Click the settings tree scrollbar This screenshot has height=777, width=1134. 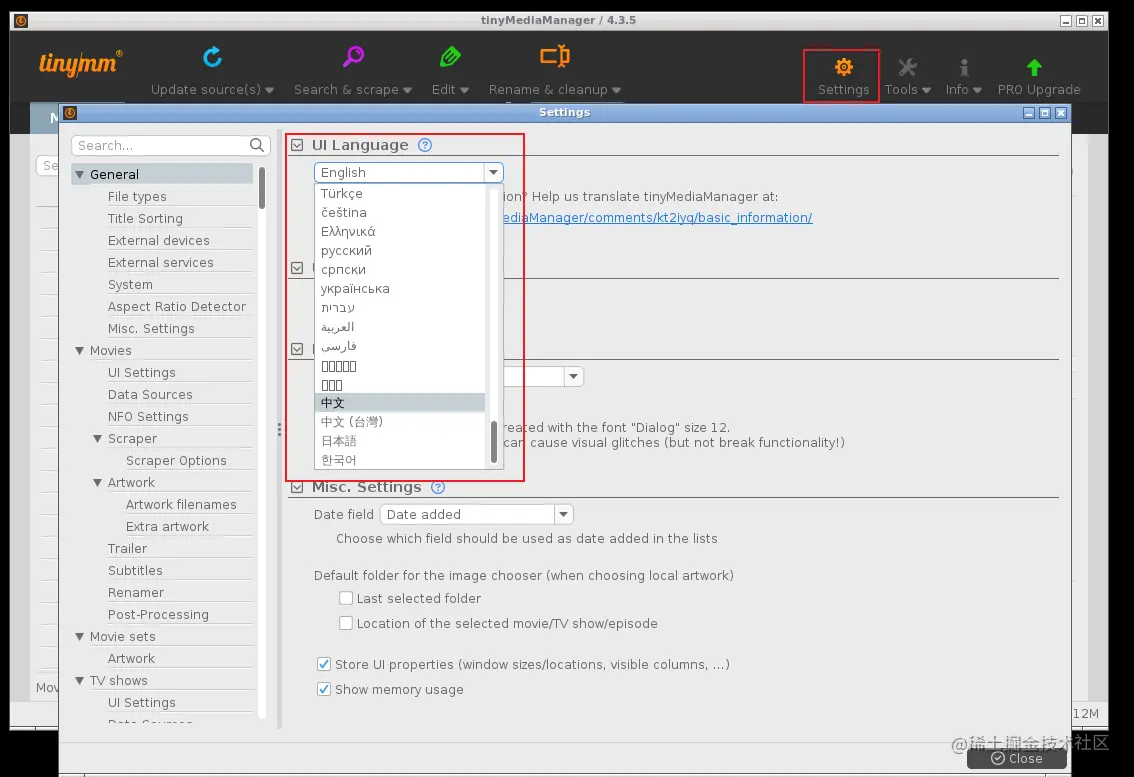[262, 188]
